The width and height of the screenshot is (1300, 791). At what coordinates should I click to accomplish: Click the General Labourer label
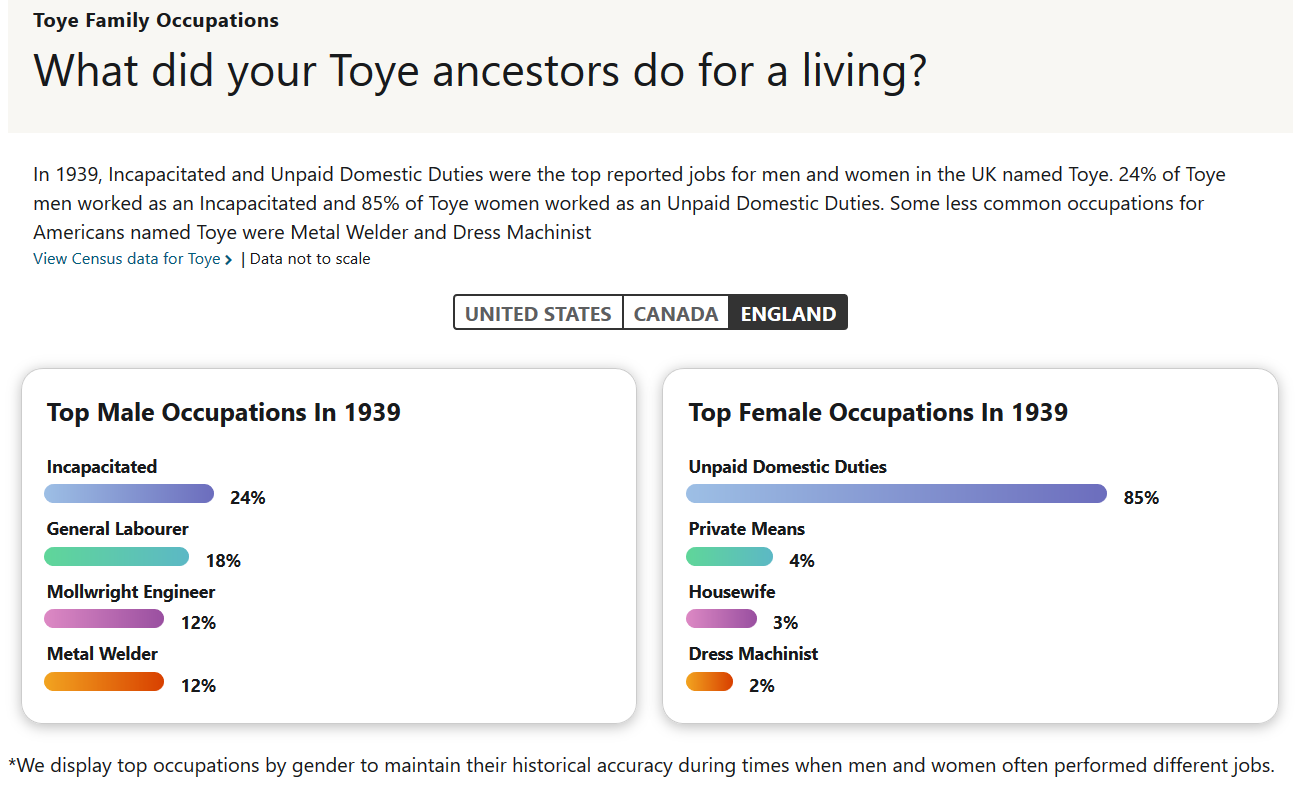pyautogui.click(x=118, y=529)
